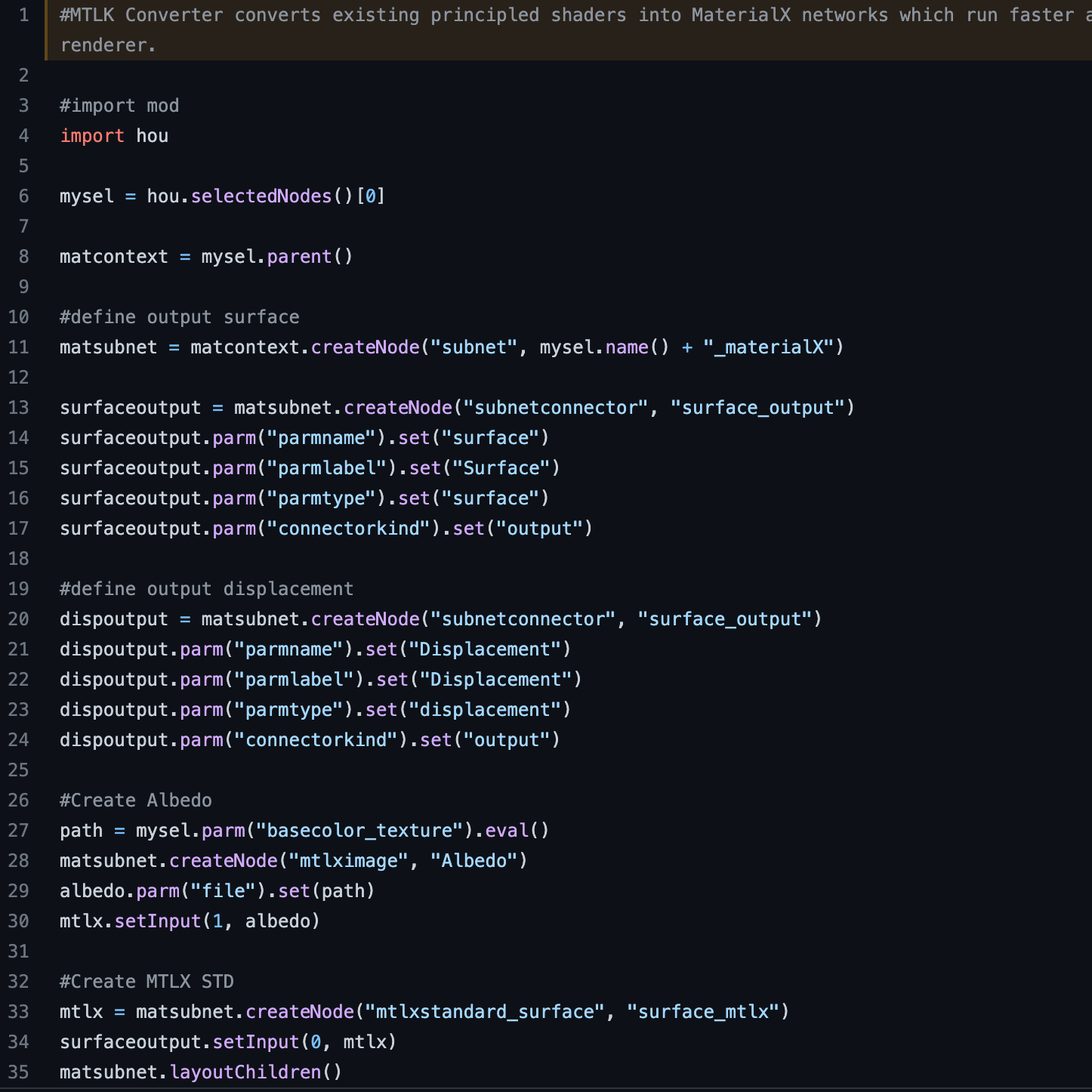Click 'setInput' on line 30
The width and height of the screenshot is (1092, 1092).
158,921
